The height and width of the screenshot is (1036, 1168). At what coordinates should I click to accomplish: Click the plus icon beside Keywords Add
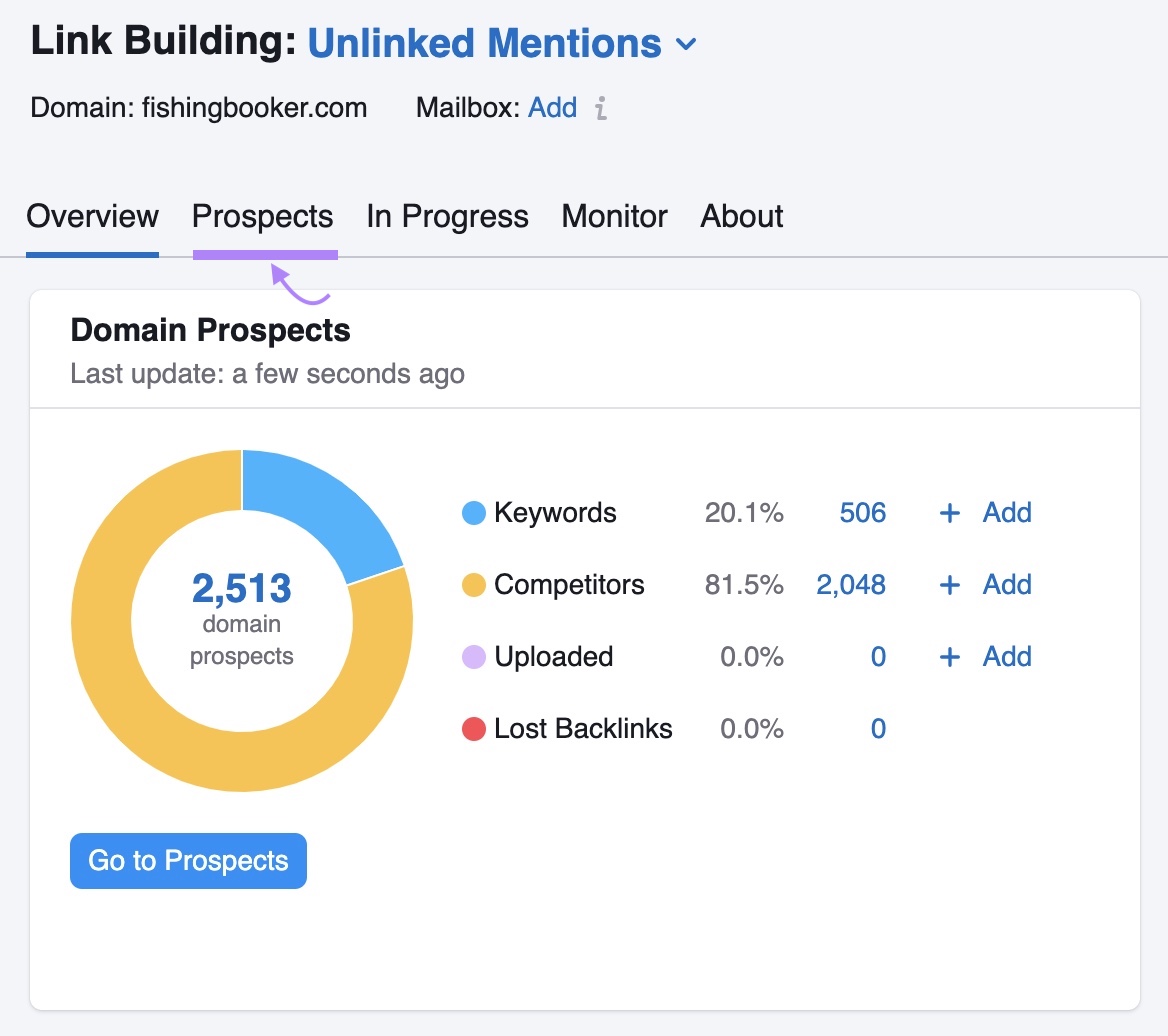(x=948, y=513)
